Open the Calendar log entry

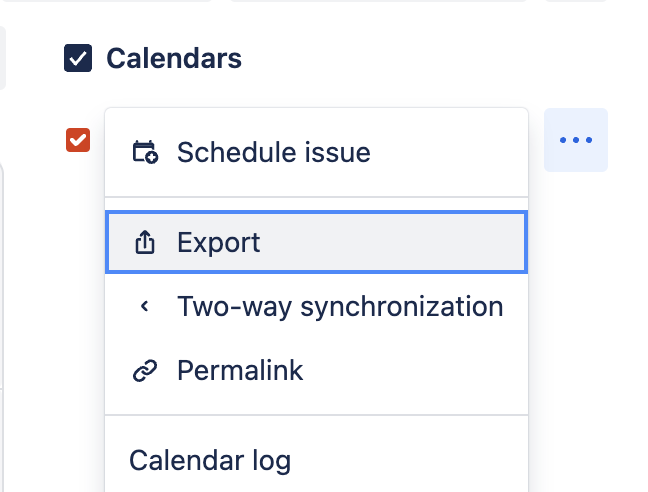pos(210,461)
